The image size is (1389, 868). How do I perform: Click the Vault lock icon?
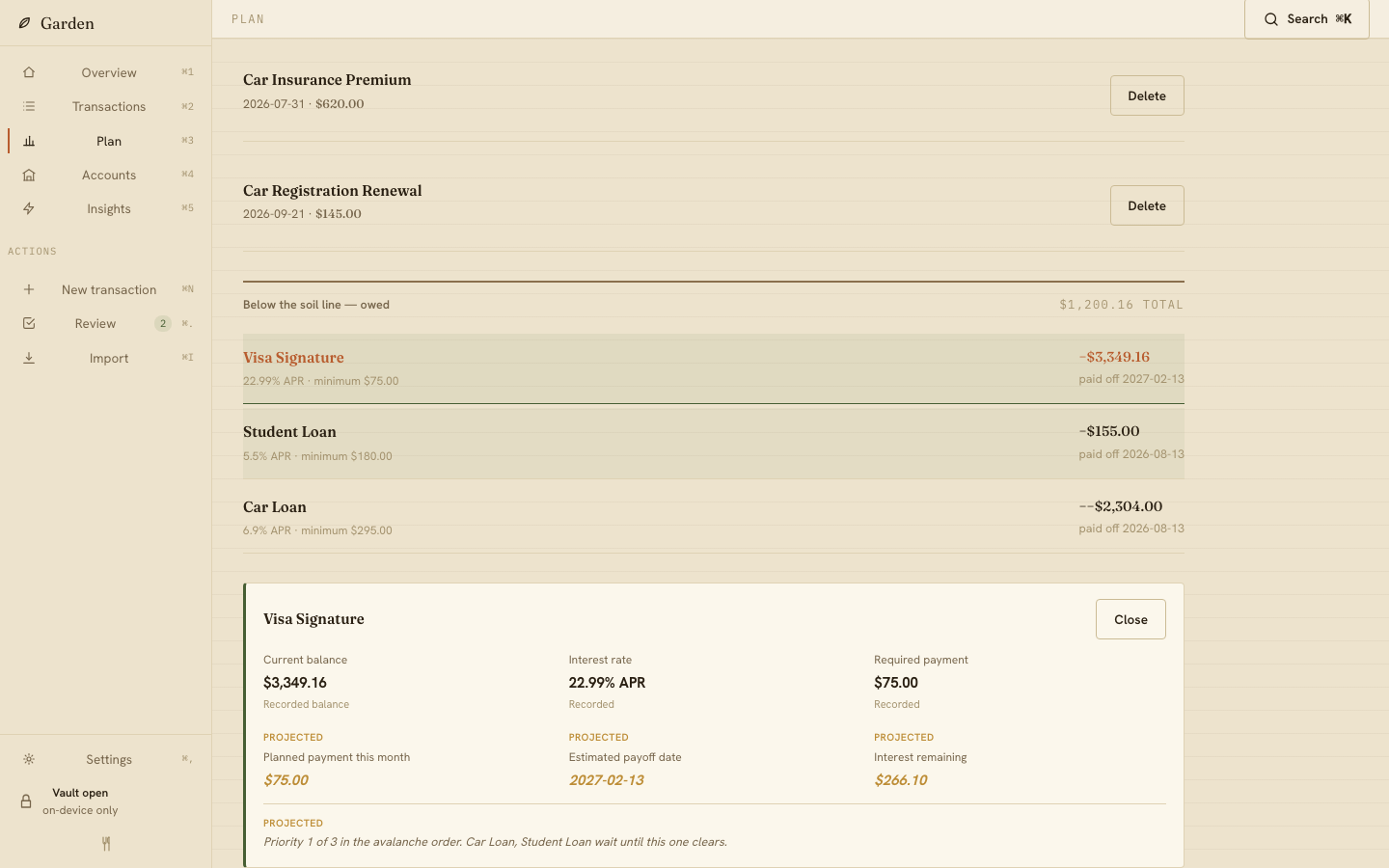pyautogui.click(x=26, y=801)
